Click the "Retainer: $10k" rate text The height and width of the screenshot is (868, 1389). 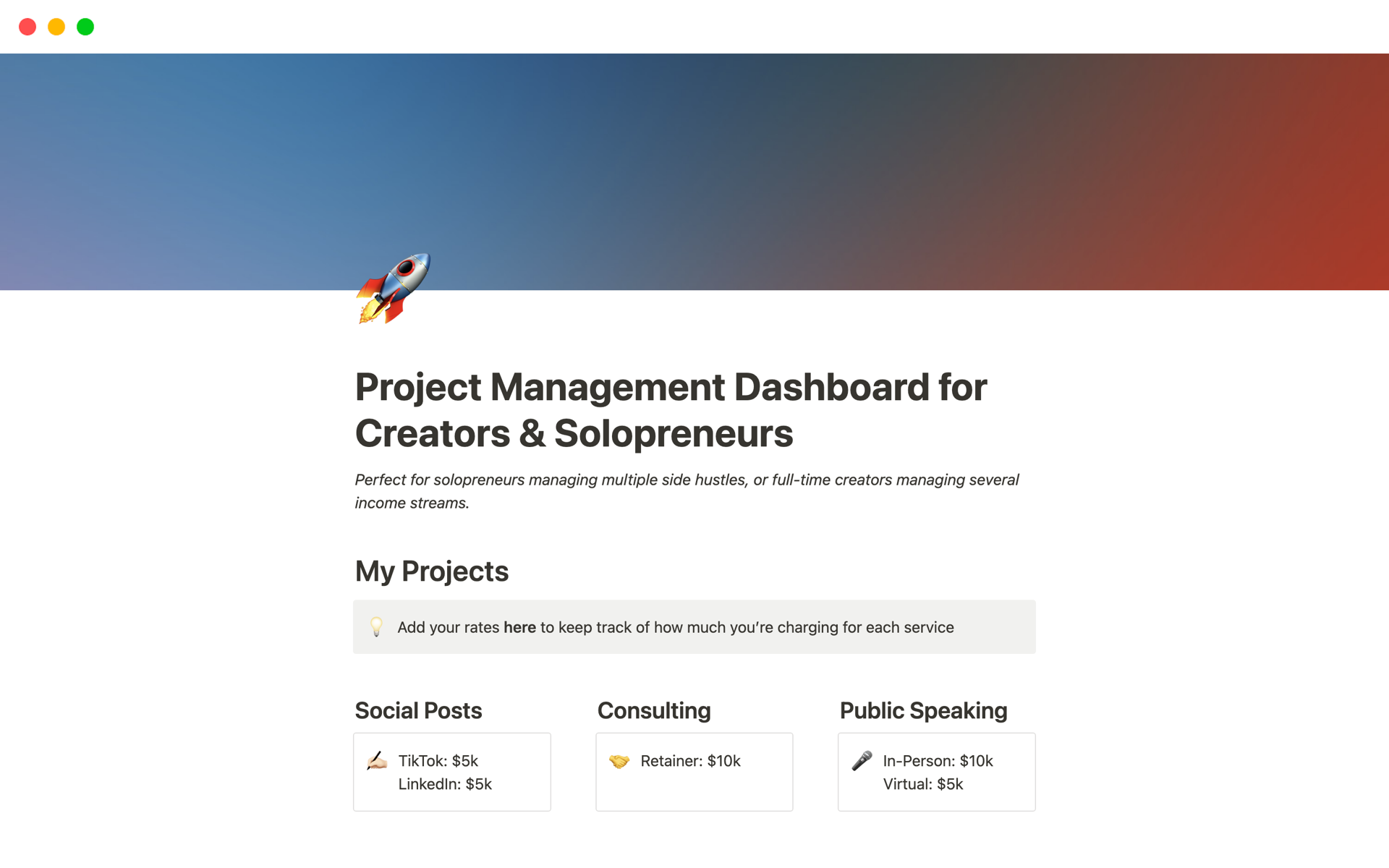tap(690, 761)
